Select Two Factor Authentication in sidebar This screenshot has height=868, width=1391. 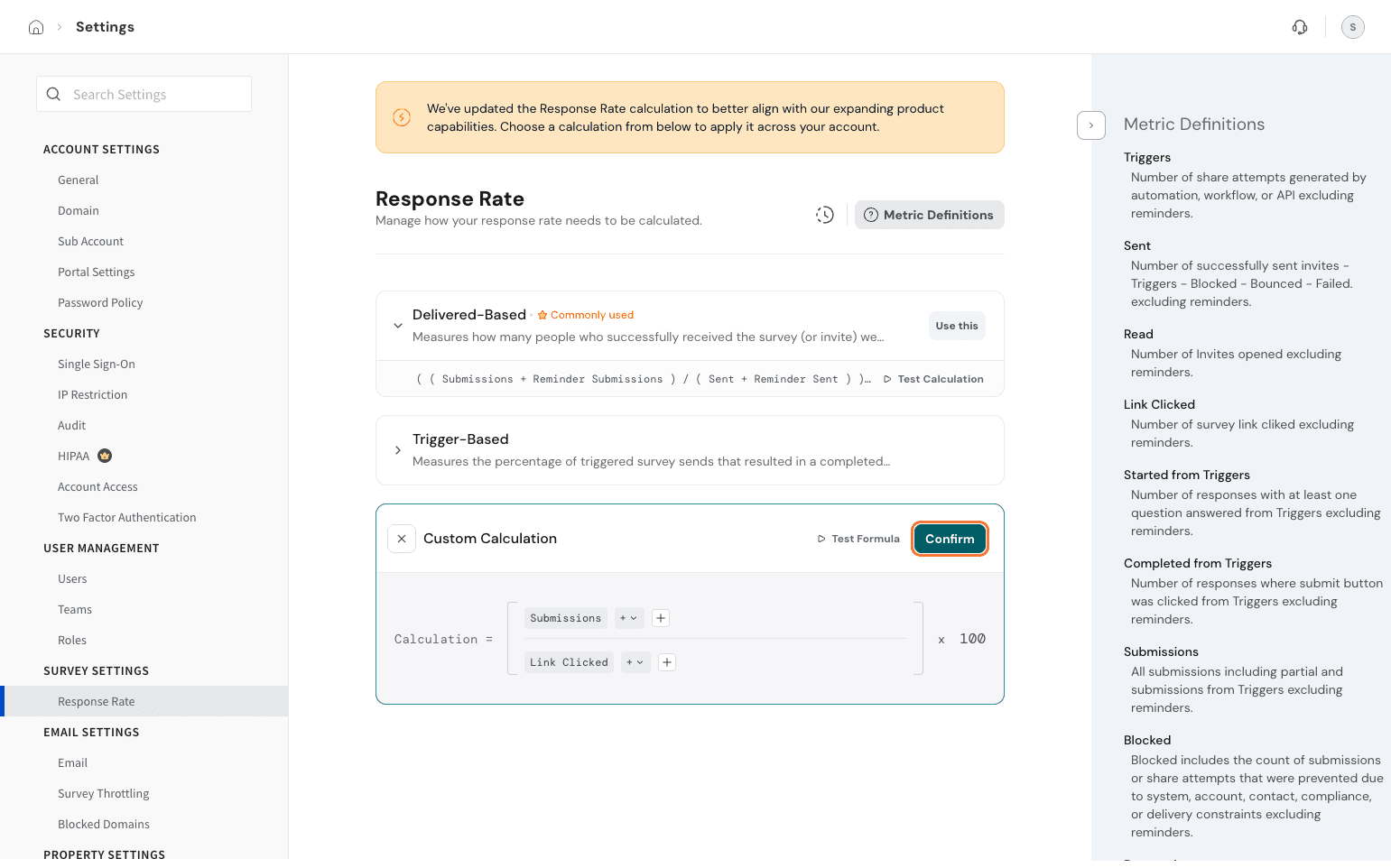tap(126, 517)
